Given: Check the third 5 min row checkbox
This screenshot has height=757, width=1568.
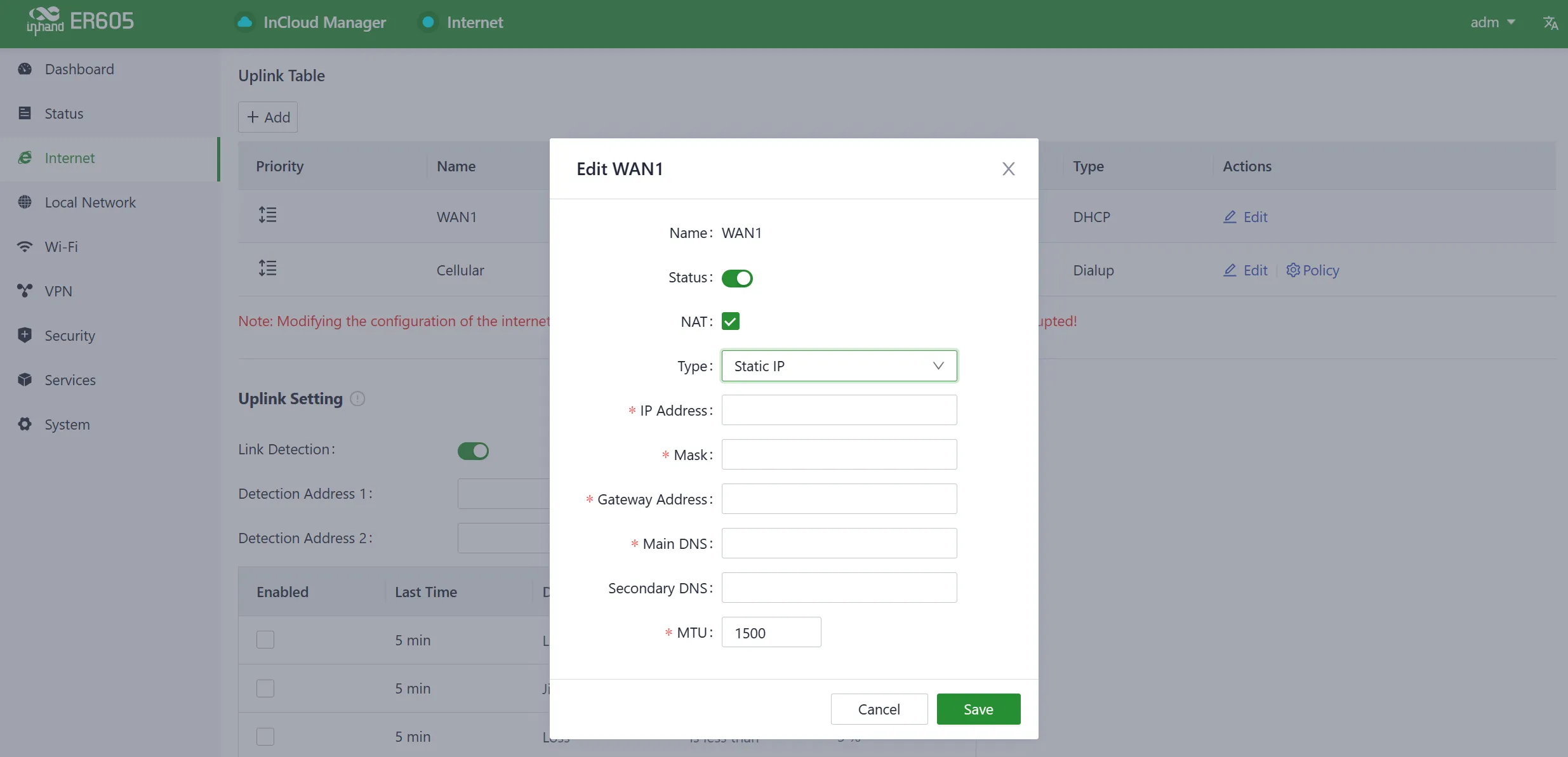Looking at the screenshot, I should click(265, 737).
